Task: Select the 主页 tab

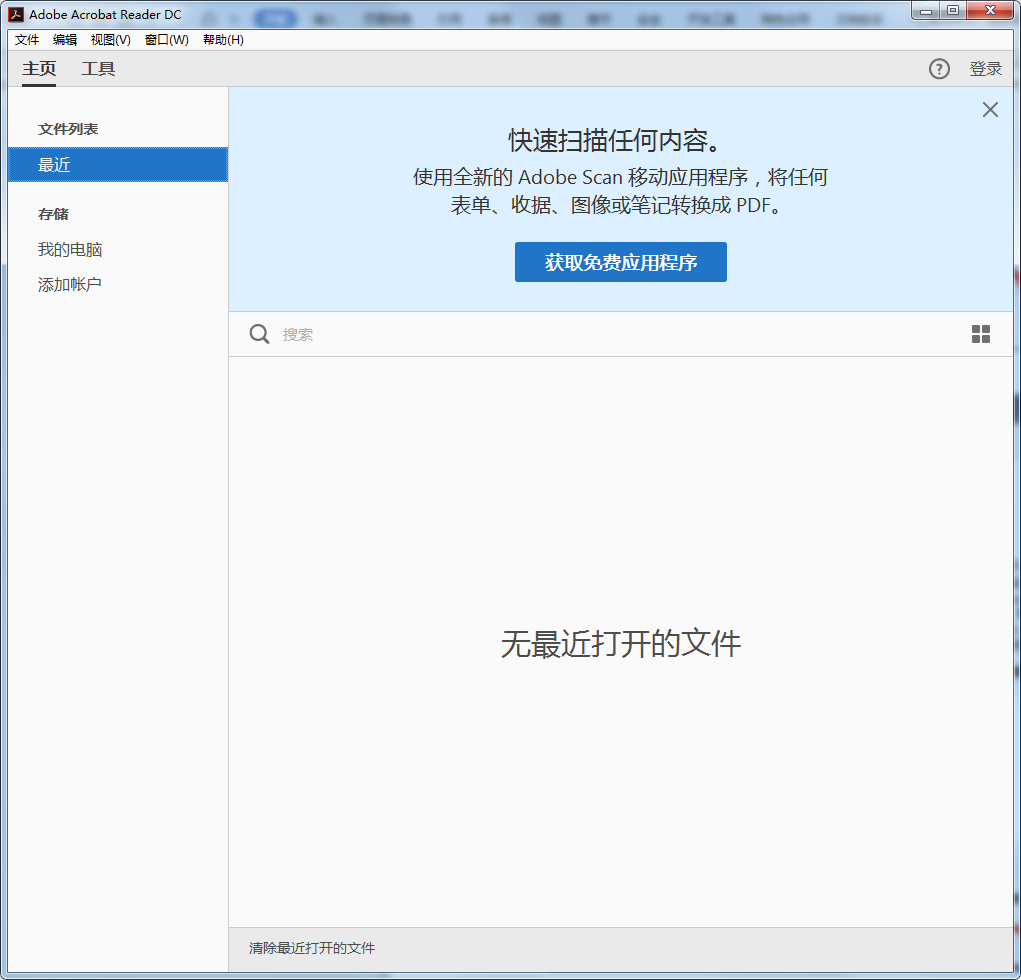Action: [x=39, y=69]
